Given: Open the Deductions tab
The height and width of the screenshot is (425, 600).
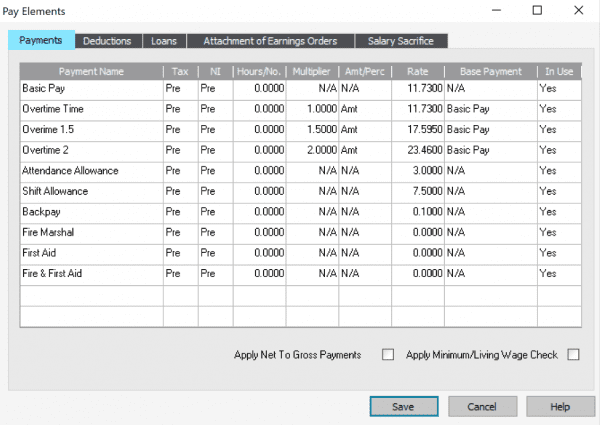Looking at the screenshot, I should click(x=108, y=41).
